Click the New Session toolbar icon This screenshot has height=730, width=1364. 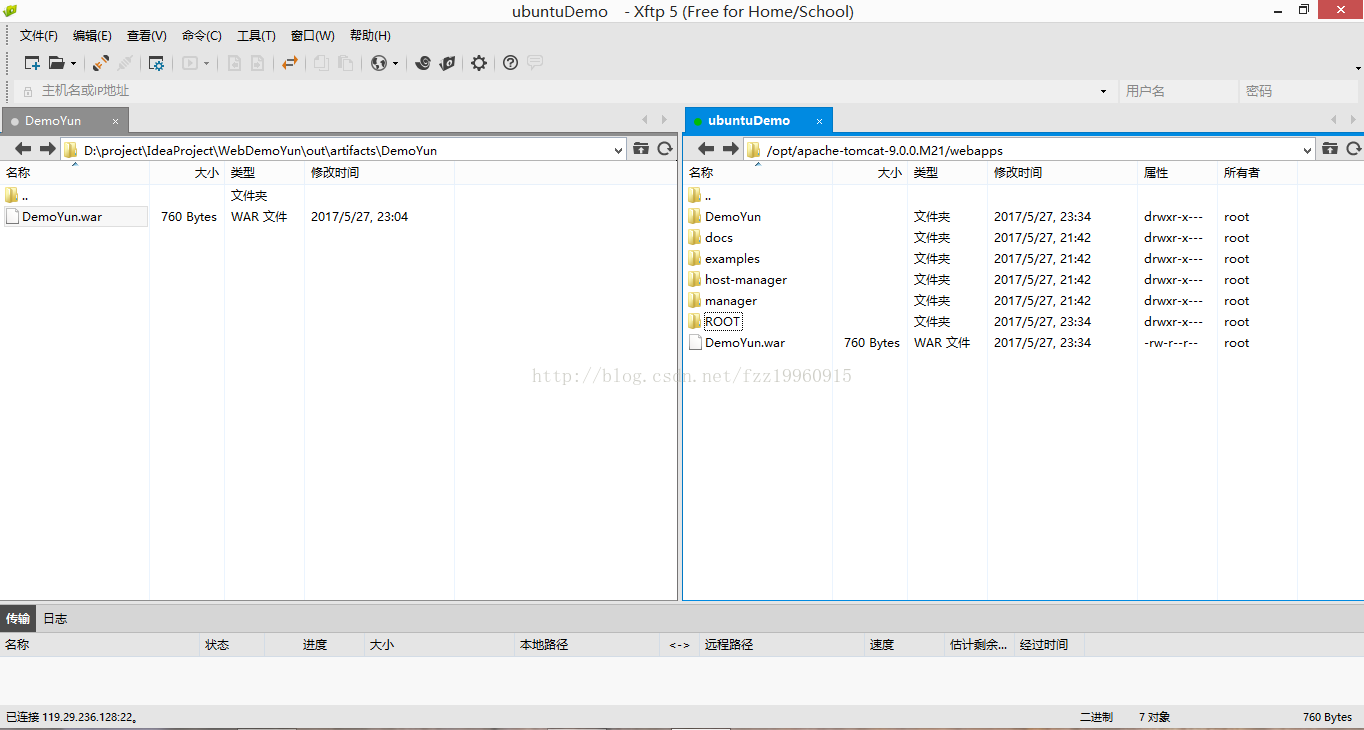[32, 63]
